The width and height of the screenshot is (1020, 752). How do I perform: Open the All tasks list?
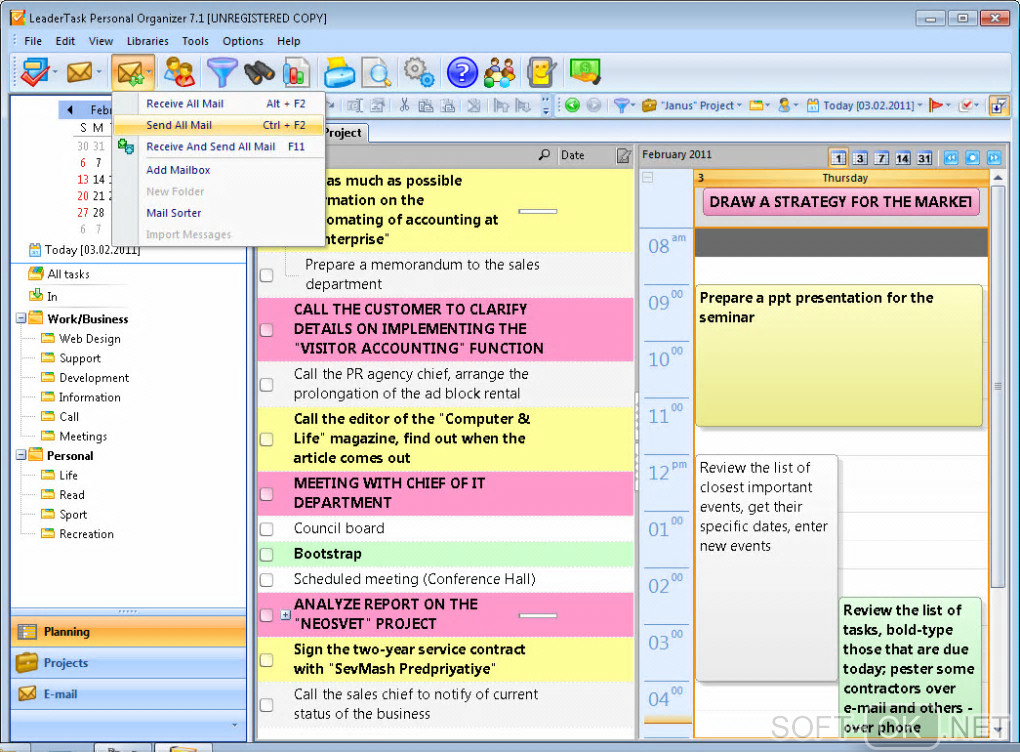pyautogui.click(x=60, y=274)
